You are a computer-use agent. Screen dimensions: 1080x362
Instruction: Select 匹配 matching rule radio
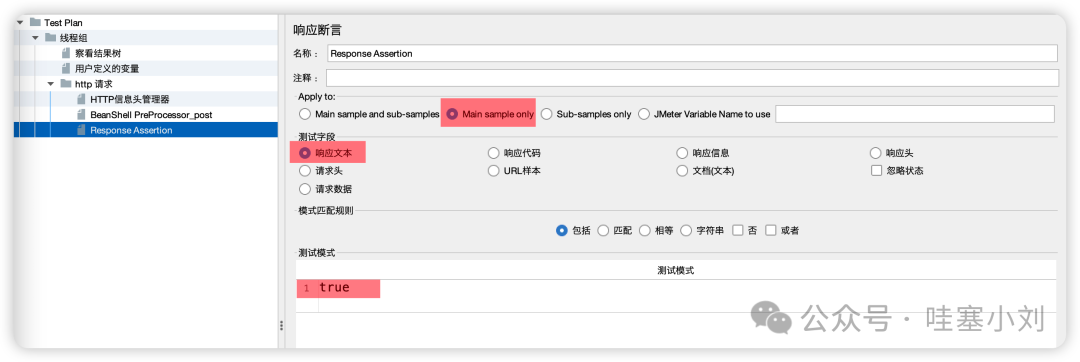[603, 231]
